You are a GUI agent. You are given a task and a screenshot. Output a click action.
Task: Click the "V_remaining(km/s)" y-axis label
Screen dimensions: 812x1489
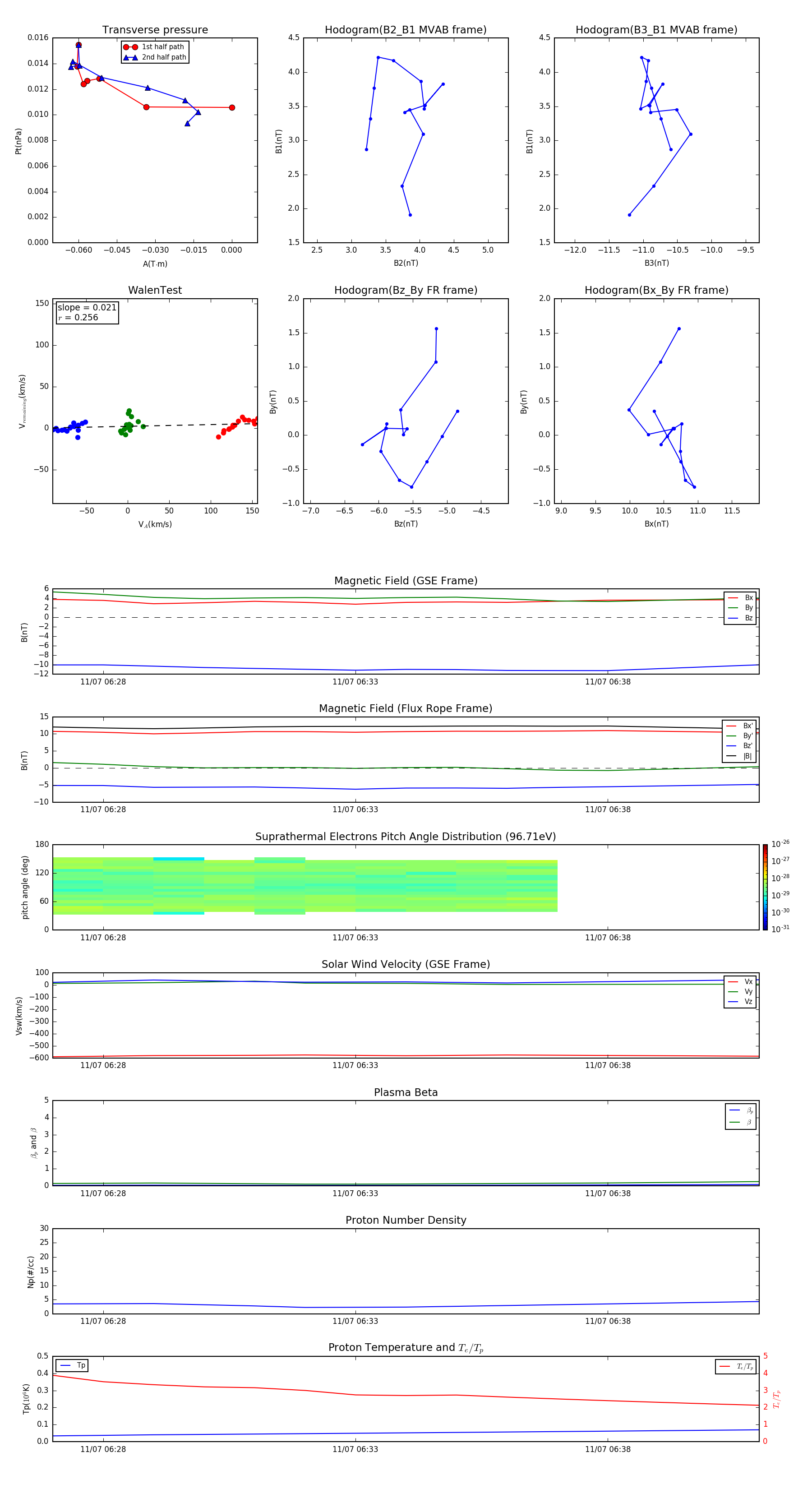pos(22,401)
